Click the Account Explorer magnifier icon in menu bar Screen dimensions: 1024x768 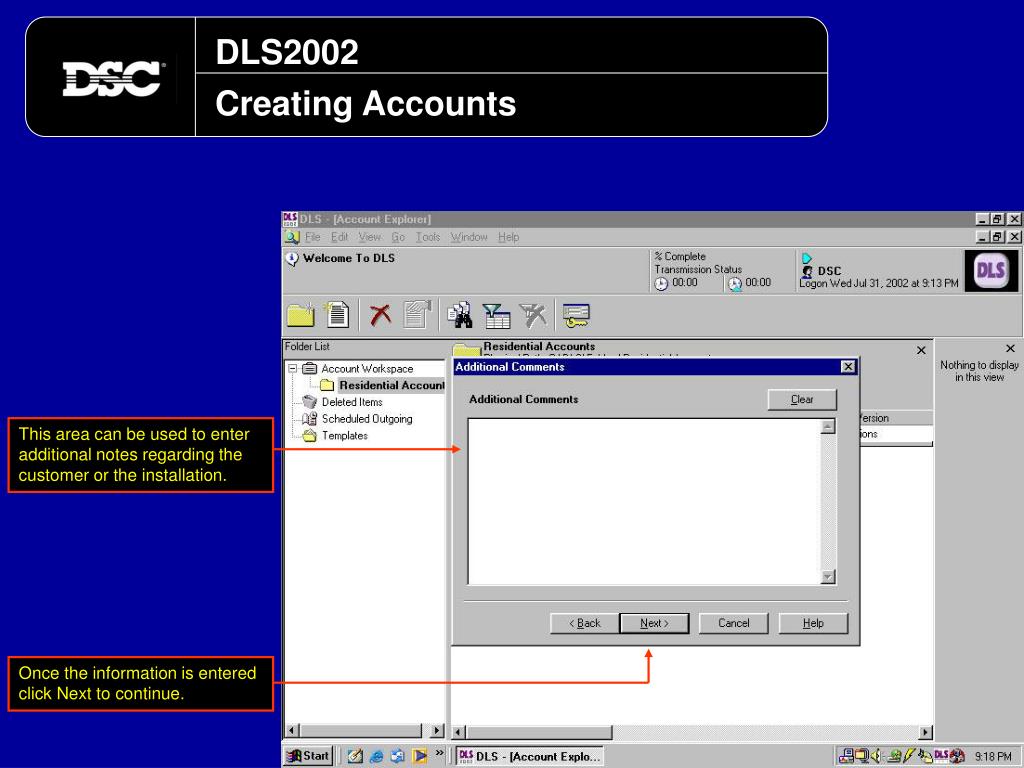coord(292,237)
